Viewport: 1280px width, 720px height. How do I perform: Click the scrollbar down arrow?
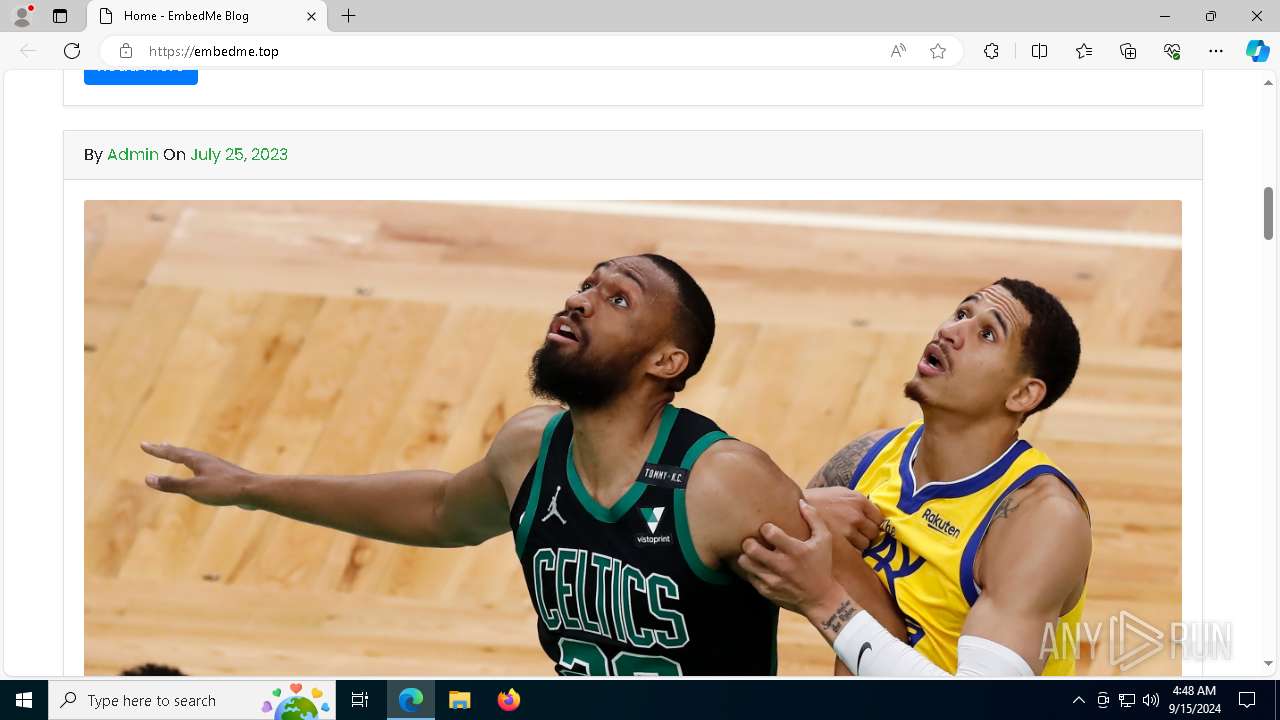coord(1268,663)
